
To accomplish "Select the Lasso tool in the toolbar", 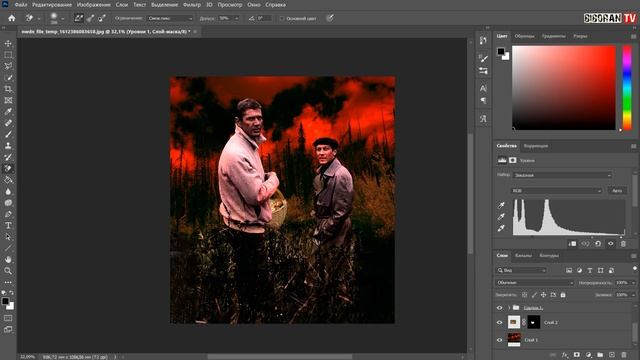I will click(8, 66).
